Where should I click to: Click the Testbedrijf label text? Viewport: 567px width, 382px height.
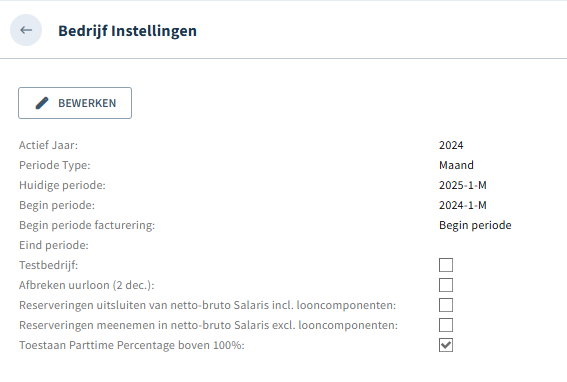click(x=48, y=265)
